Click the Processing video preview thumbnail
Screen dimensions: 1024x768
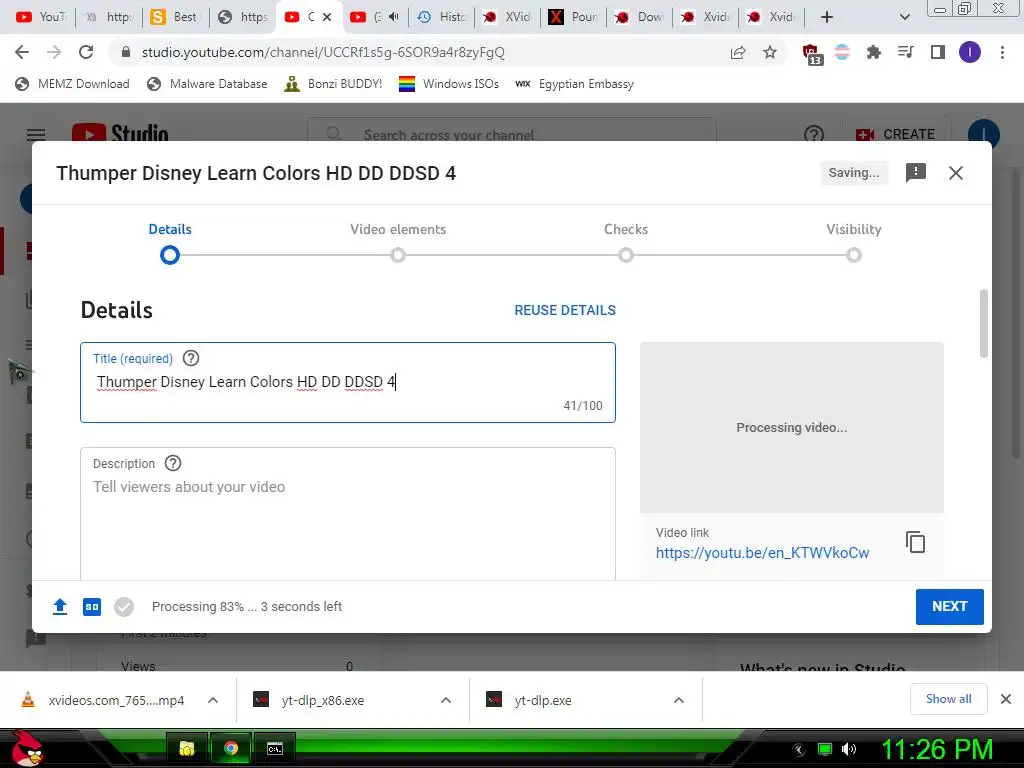pos(792,427)
